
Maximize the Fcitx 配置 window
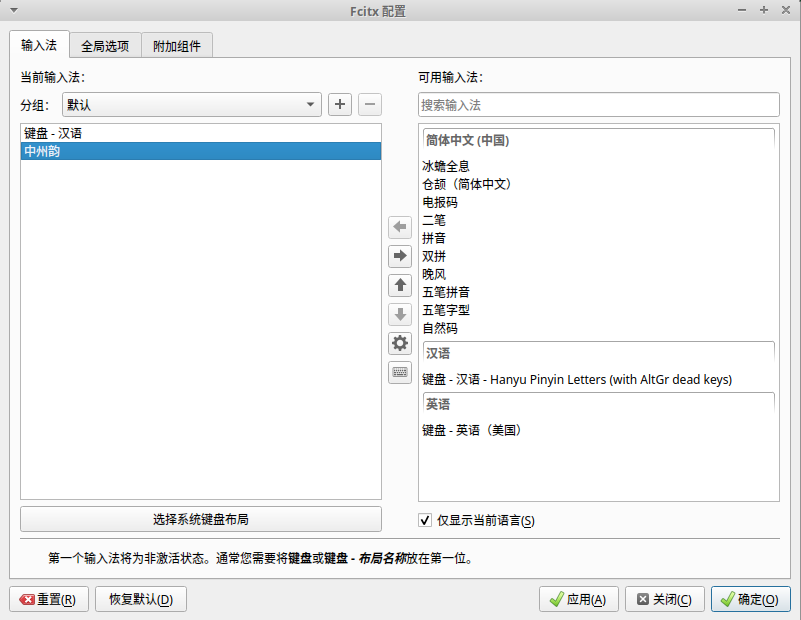pyautogui.click(x=764, y=10)
